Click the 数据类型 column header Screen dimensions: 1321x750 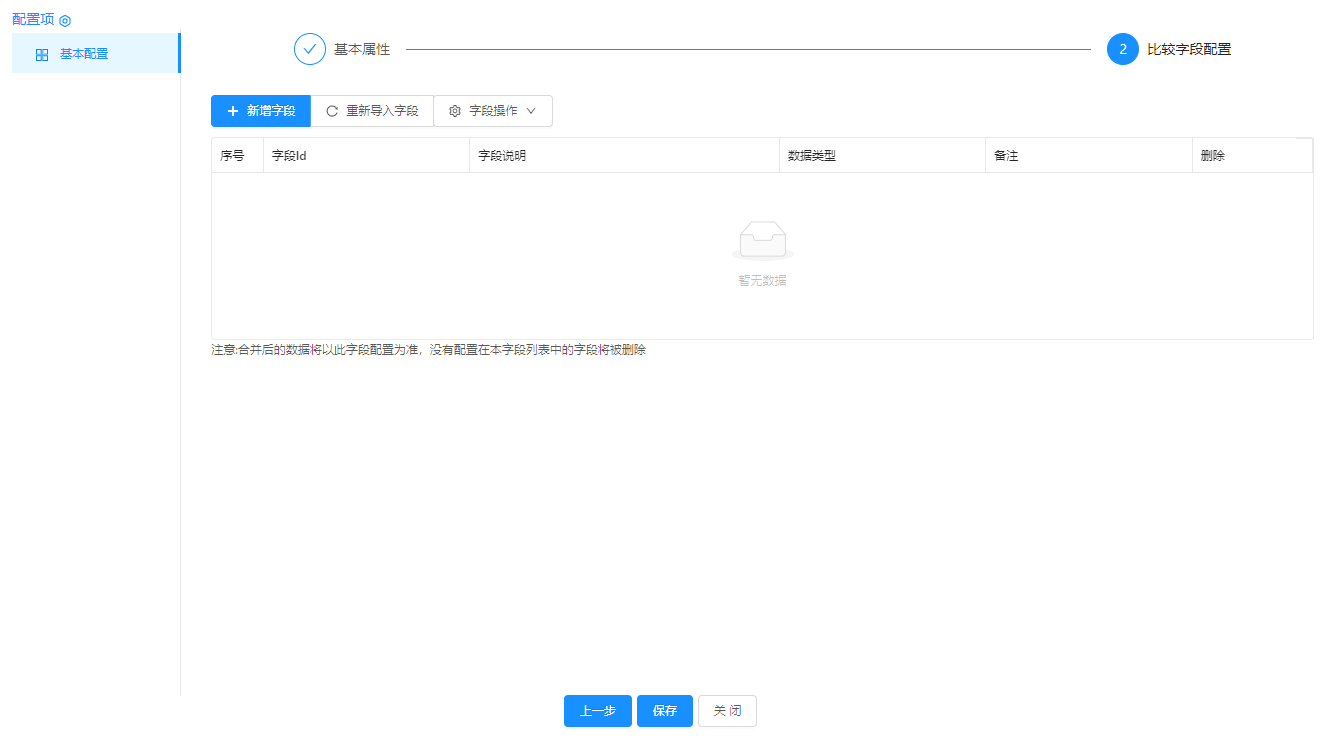pyautogui.click(x=811, y=156)
